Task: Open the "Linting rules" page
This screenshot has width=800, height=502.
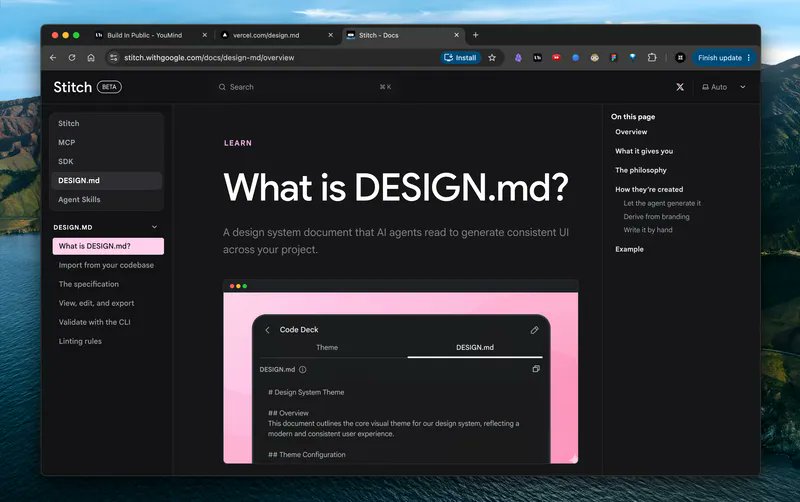Action: coord(80,341)
